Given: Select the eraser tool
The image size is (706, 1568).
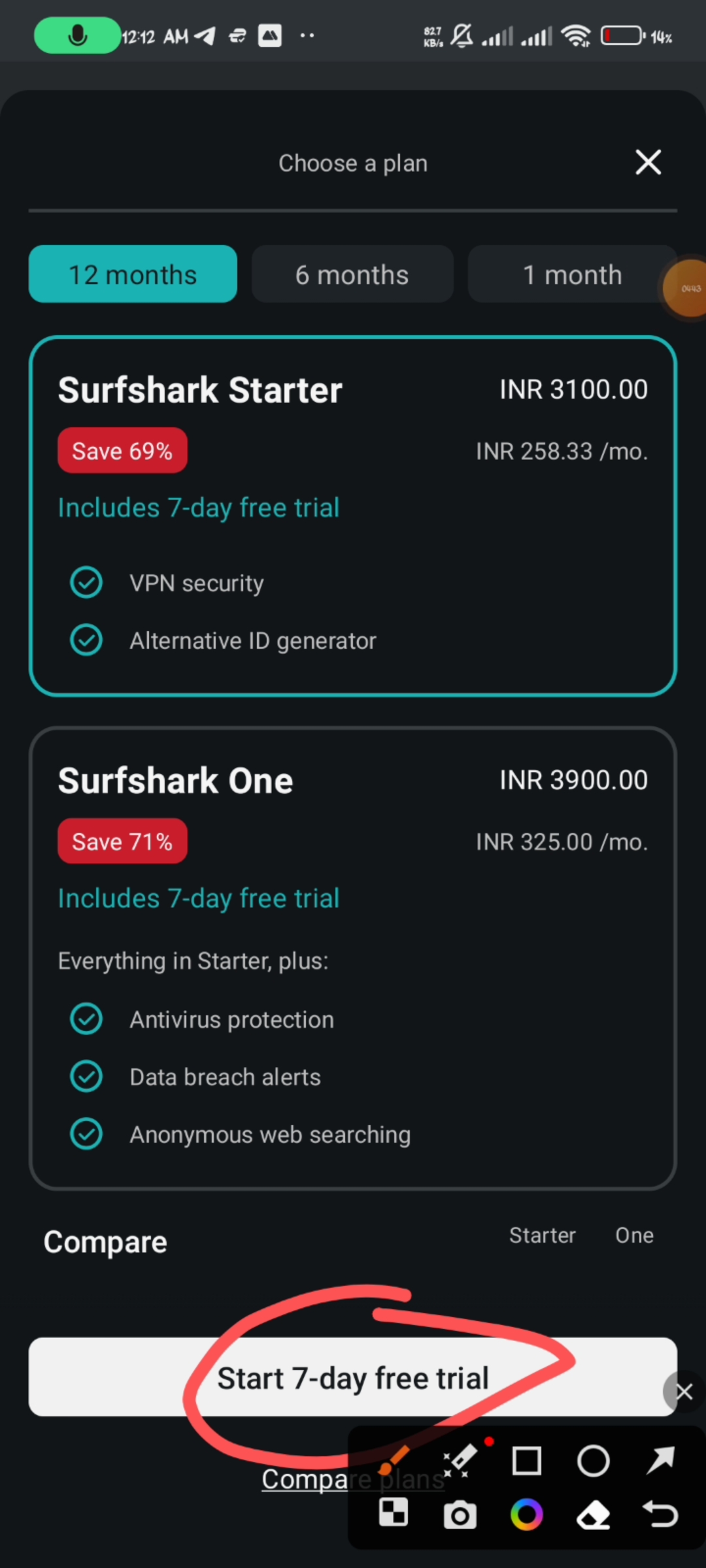Looking at the screenshot, I should pos(594,1514).
